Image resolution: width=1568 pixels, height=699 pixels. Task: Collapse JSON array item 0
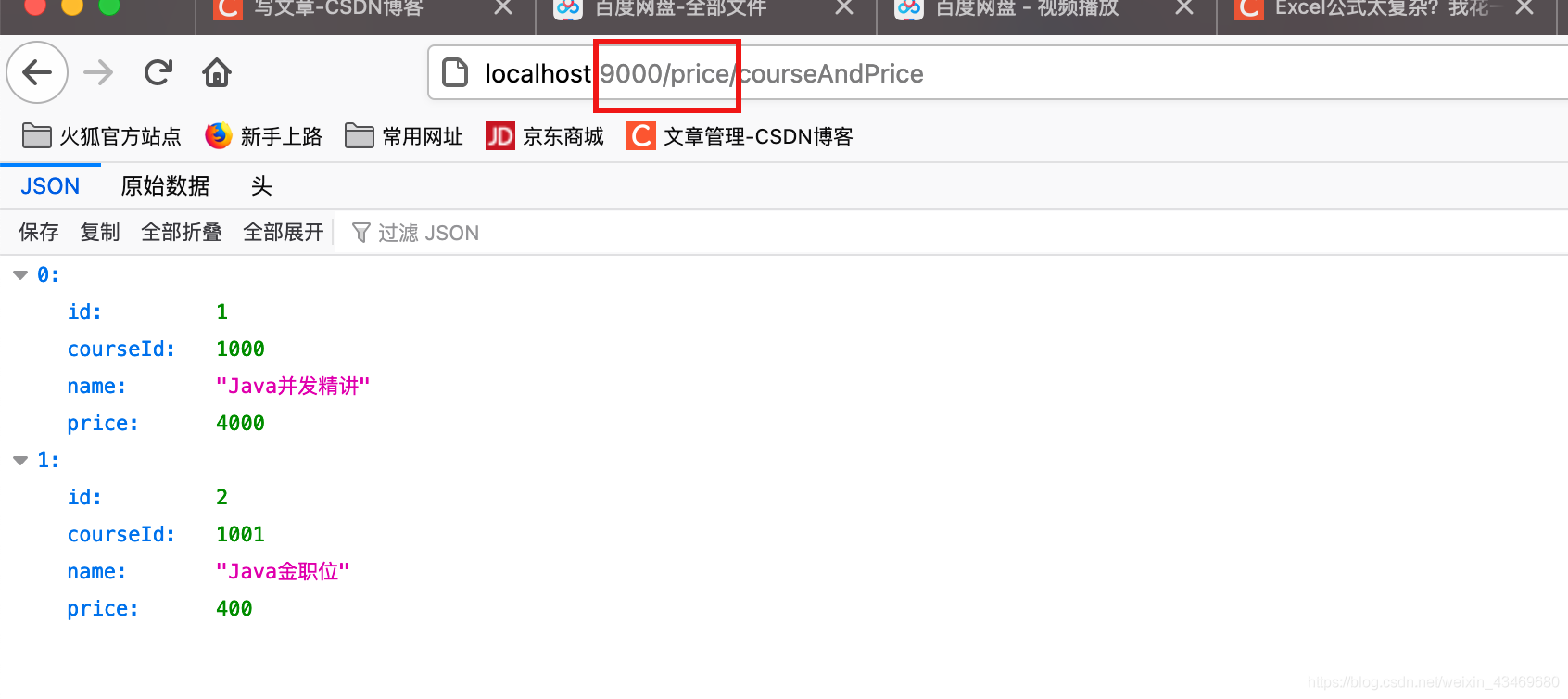[20, 275]
